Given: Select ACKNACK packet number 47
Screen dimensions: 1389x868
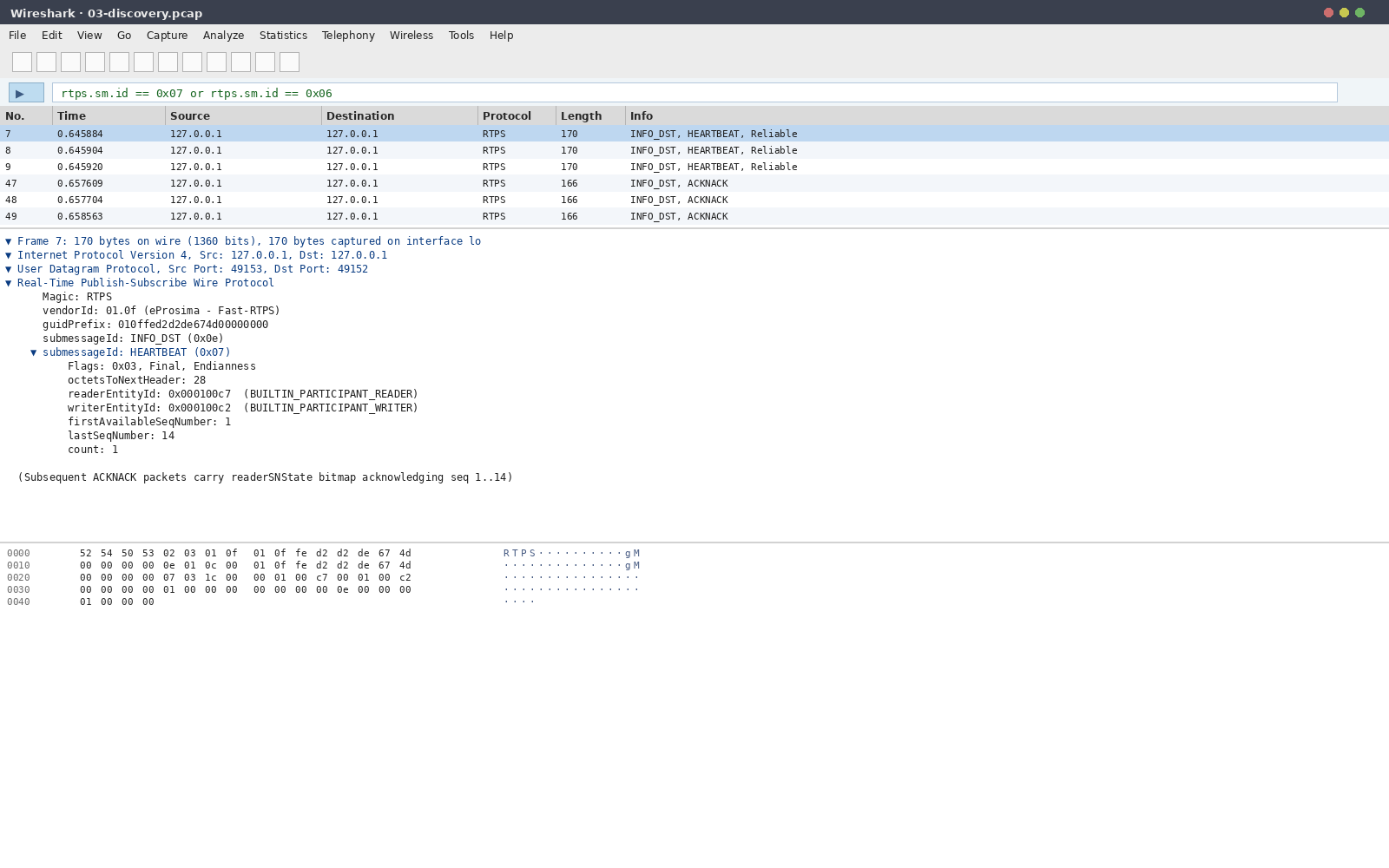Looking at the screenshot, I should tap(694, 183).
